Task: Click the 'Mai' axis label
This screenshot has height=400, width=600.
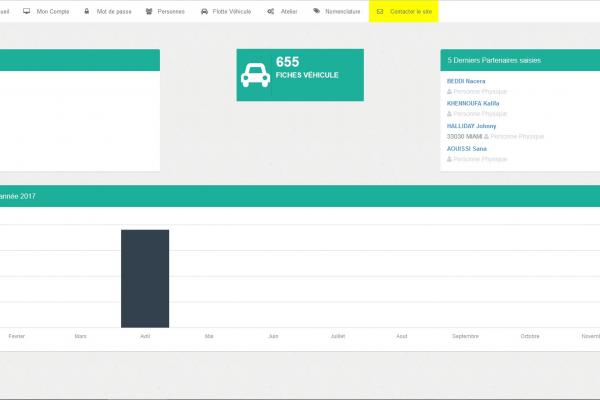Action: pos(209,336)
